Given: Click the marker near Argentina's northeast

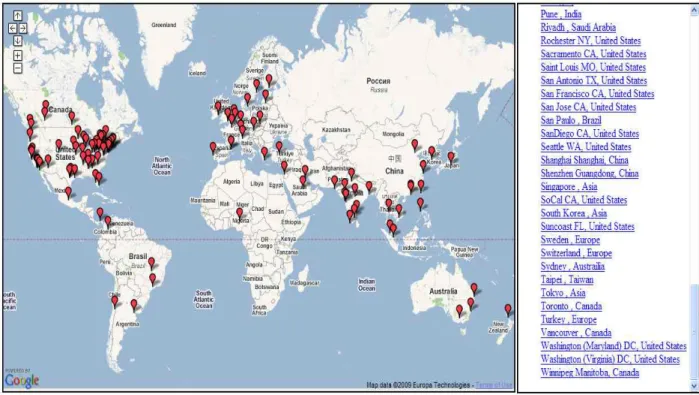Looking at the screenshot, I should 134,305.
